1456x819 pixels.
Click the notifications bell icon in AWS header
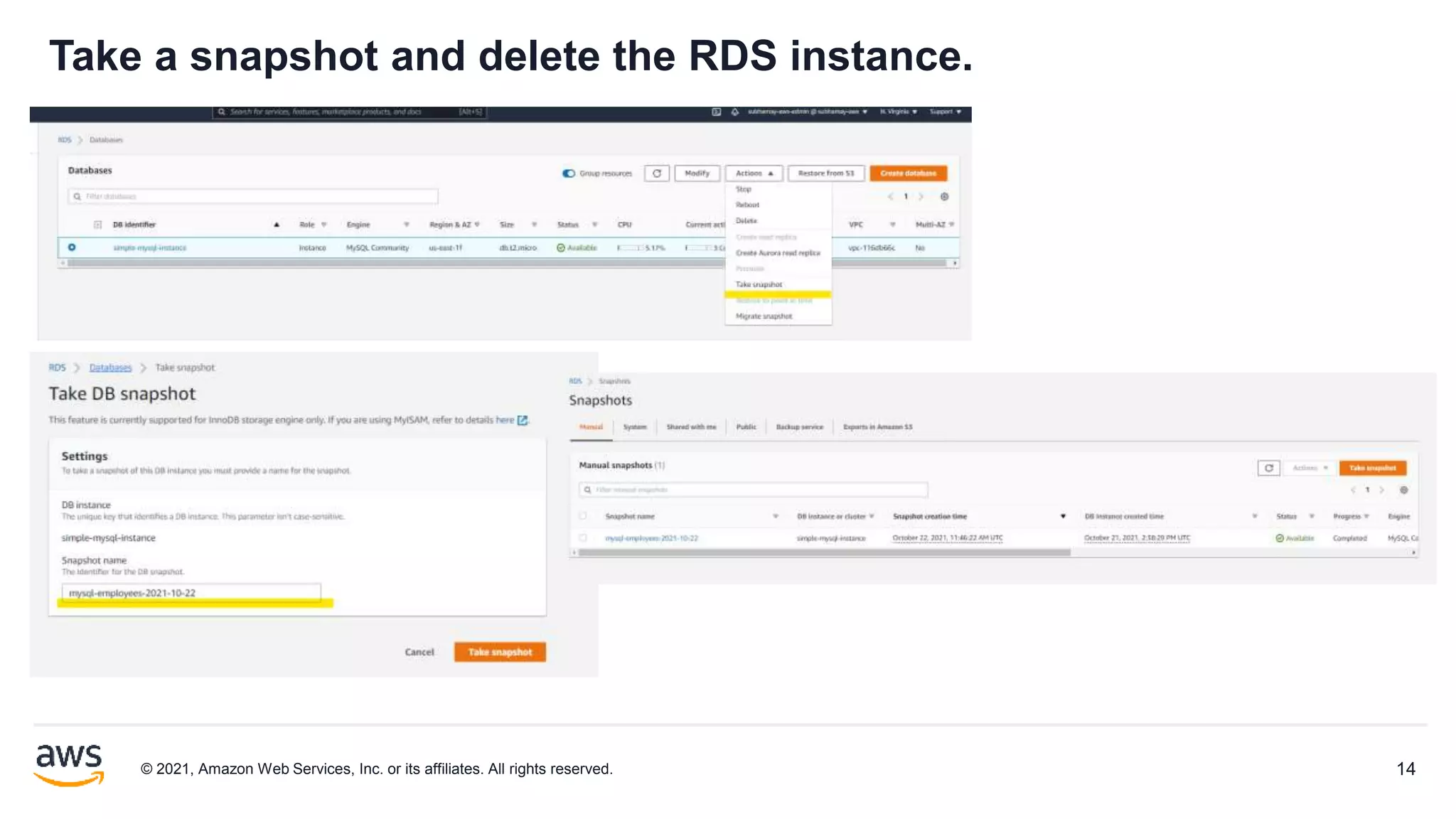coord(734,112)
